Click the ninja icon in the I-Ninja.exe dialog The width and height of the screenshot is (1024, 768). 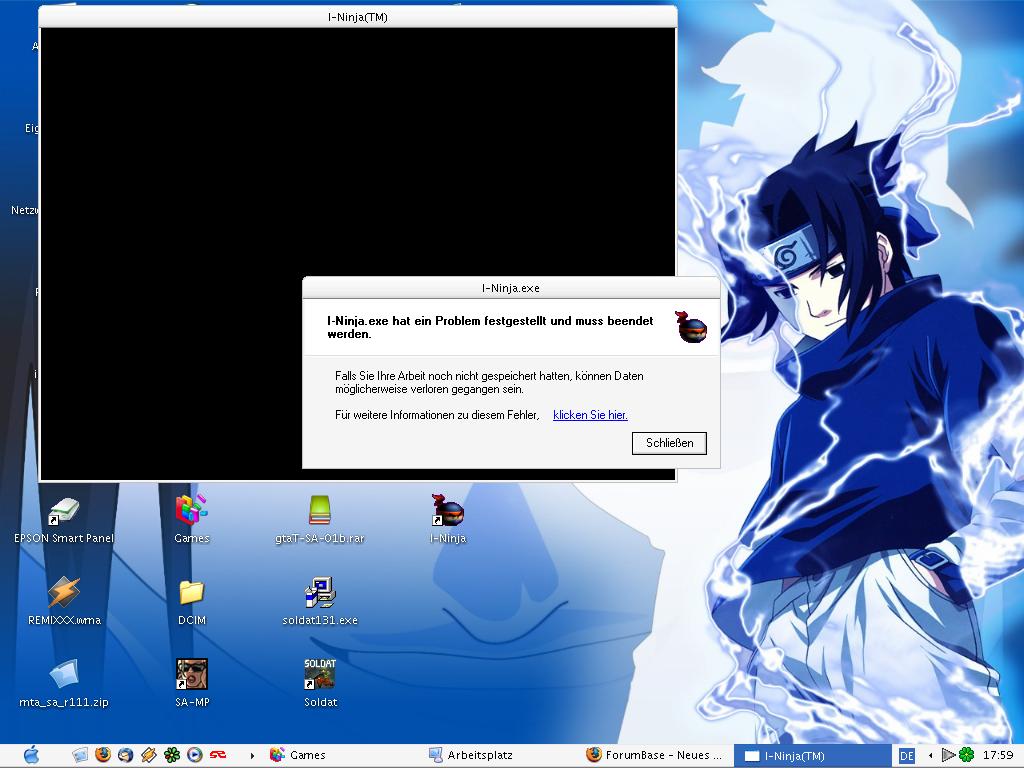tap(691, 327)
